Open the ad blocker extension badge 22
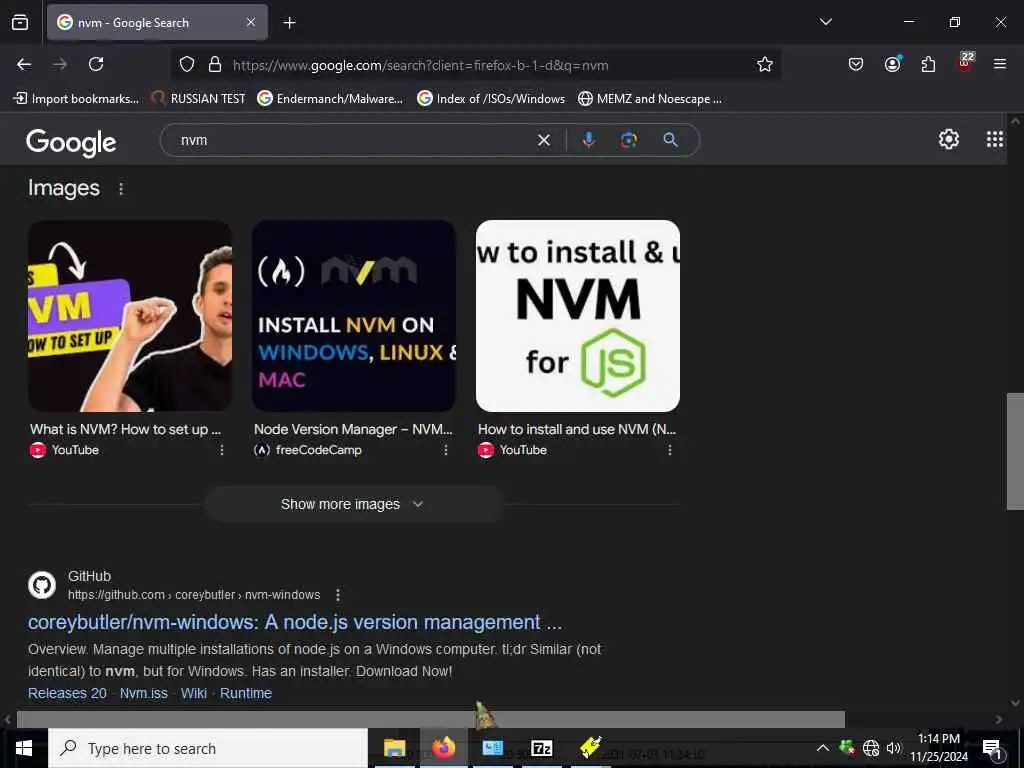1024x768 pixels. point(965,61)
